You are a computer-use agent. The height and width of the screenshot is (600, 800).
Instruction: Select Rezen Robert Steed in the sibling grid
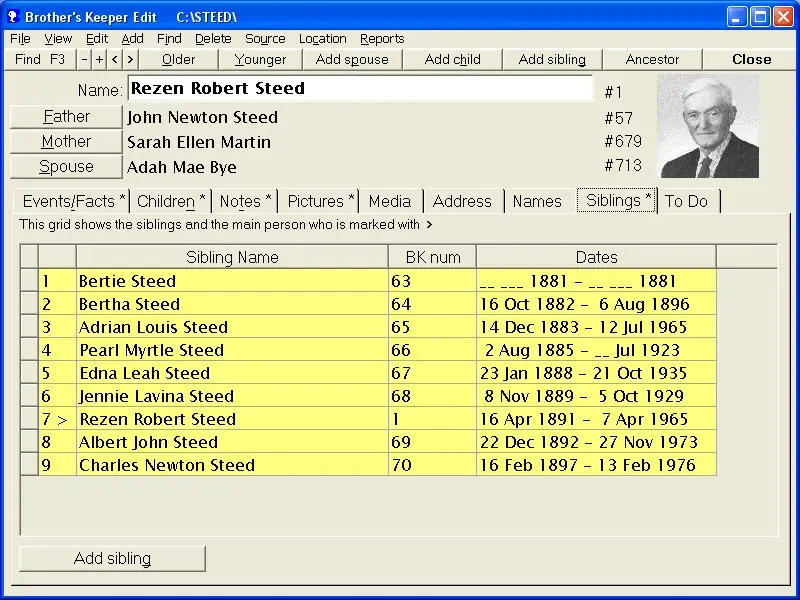click(x=232, y=419)
